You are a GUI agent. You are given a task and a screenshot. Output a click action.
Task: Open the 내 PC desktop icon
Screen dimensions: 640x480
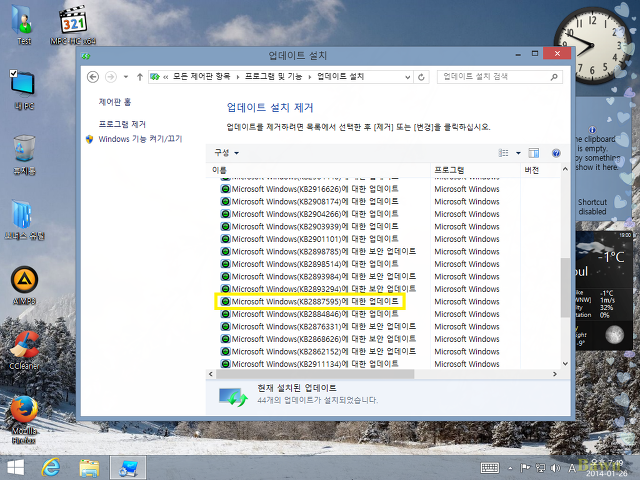tap(24, 90)
